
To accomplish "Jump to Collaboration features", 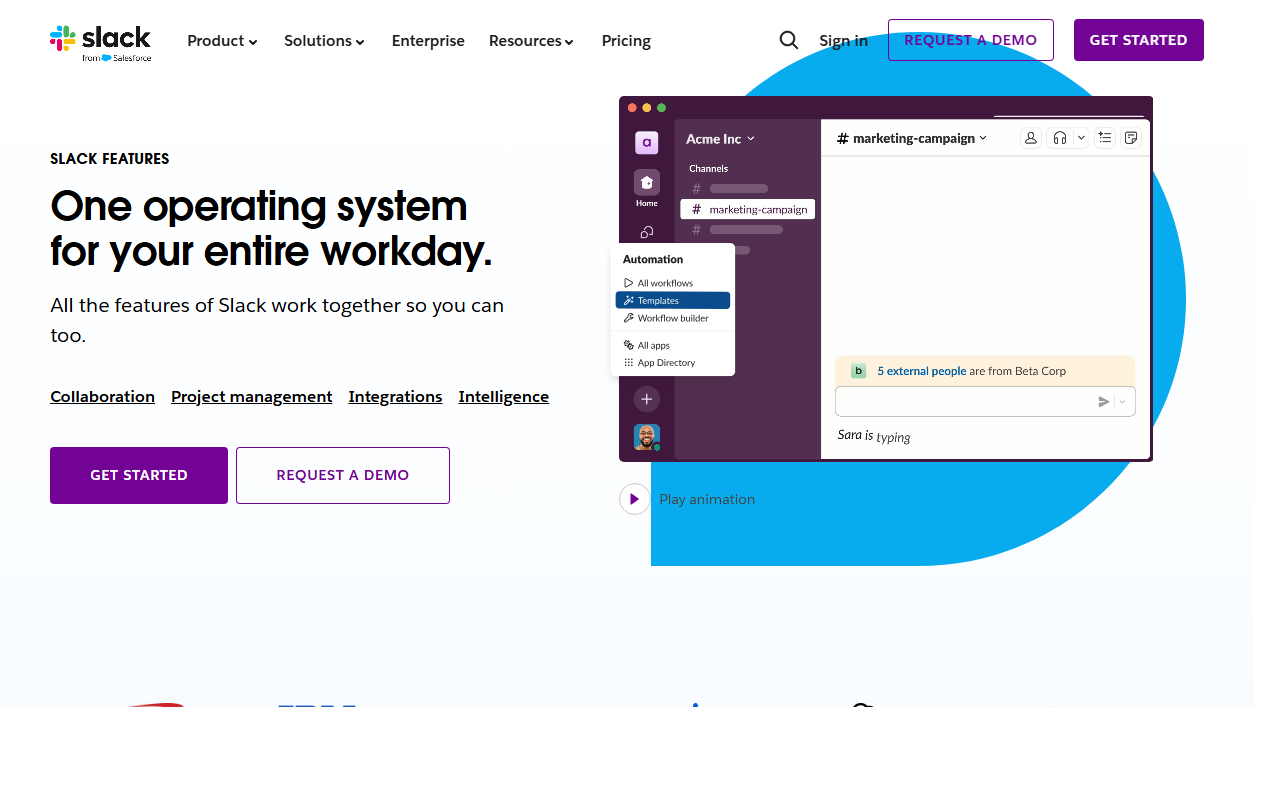I will tap(103, 397).
